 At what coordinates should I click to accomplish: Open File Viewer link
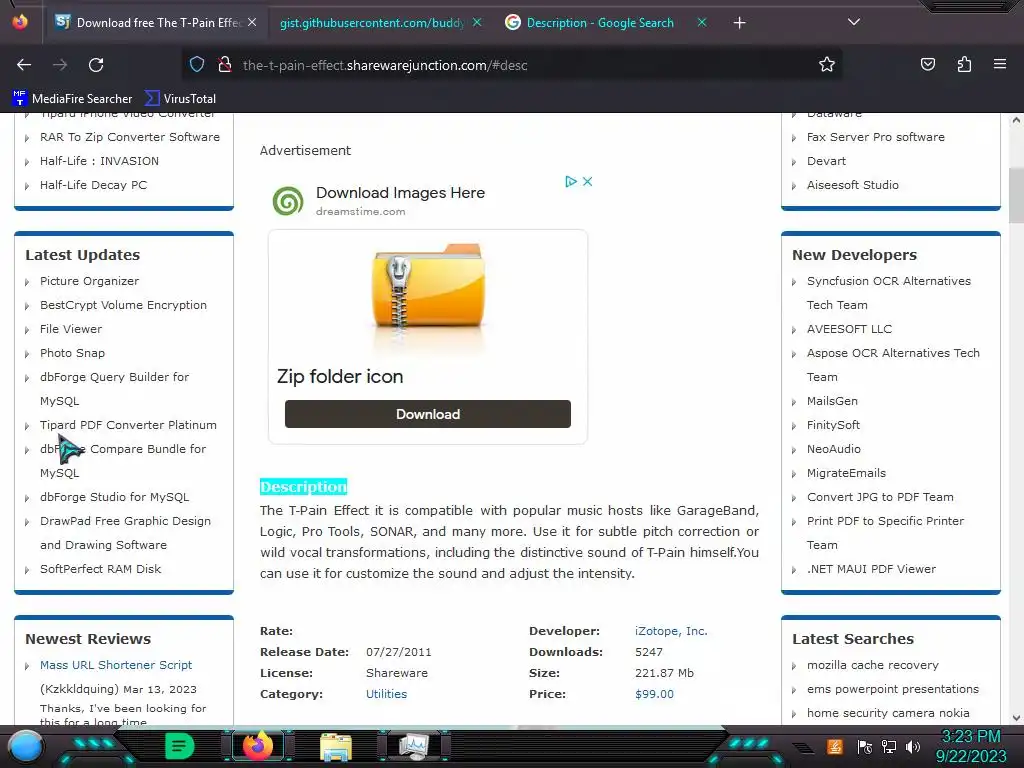71,329
